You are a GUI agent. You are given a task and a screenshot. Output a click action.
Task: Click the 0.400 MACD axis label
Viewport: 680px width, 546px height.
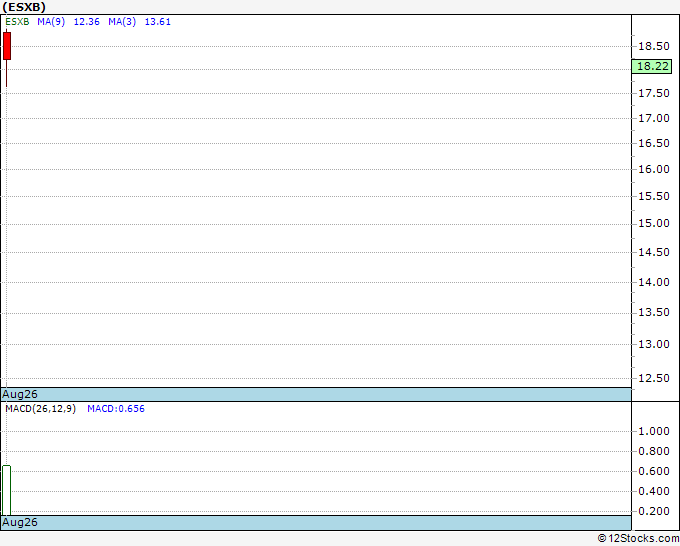click(654, 491)
